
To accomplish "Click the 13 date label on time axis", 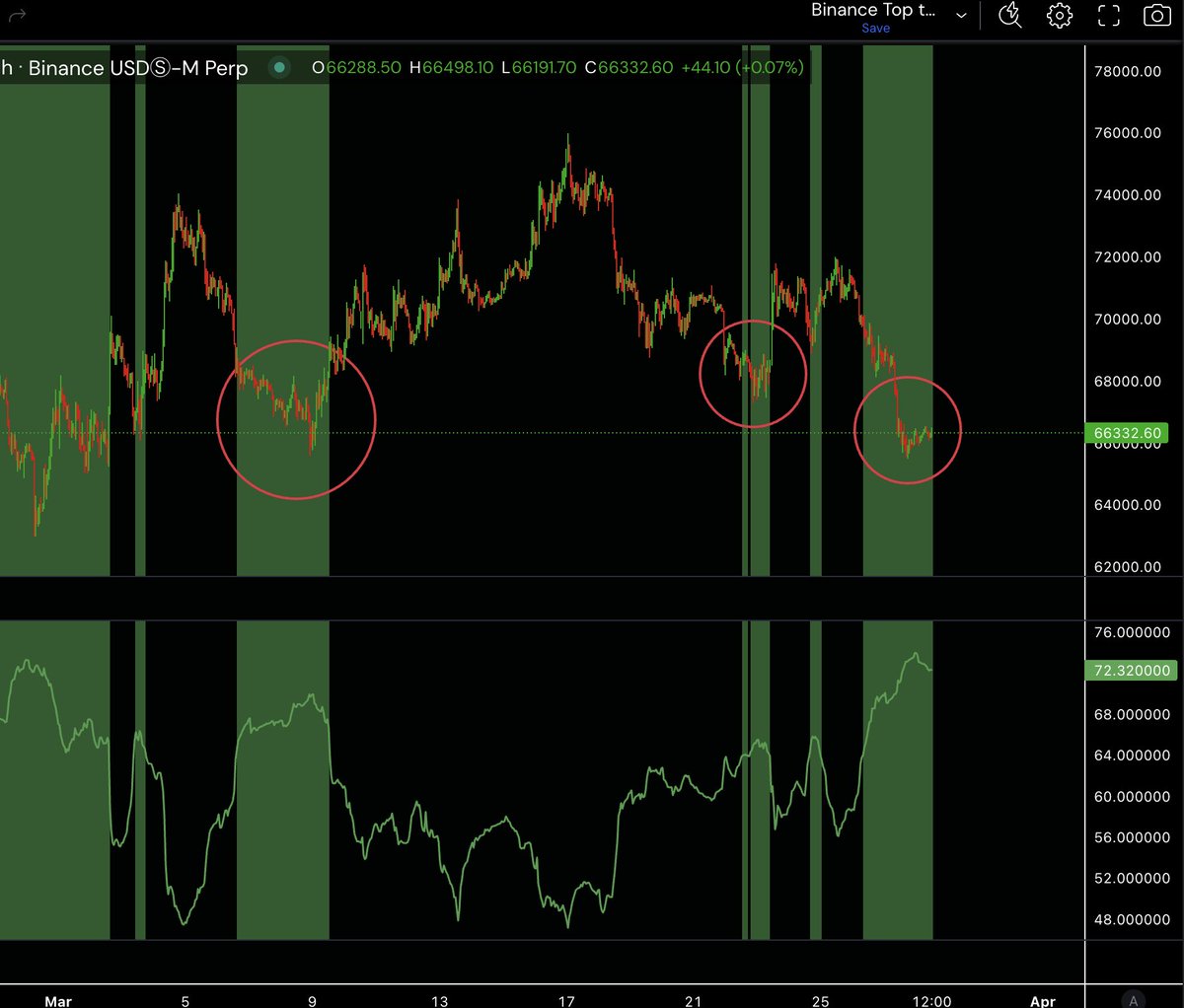I will (439, 1001).
